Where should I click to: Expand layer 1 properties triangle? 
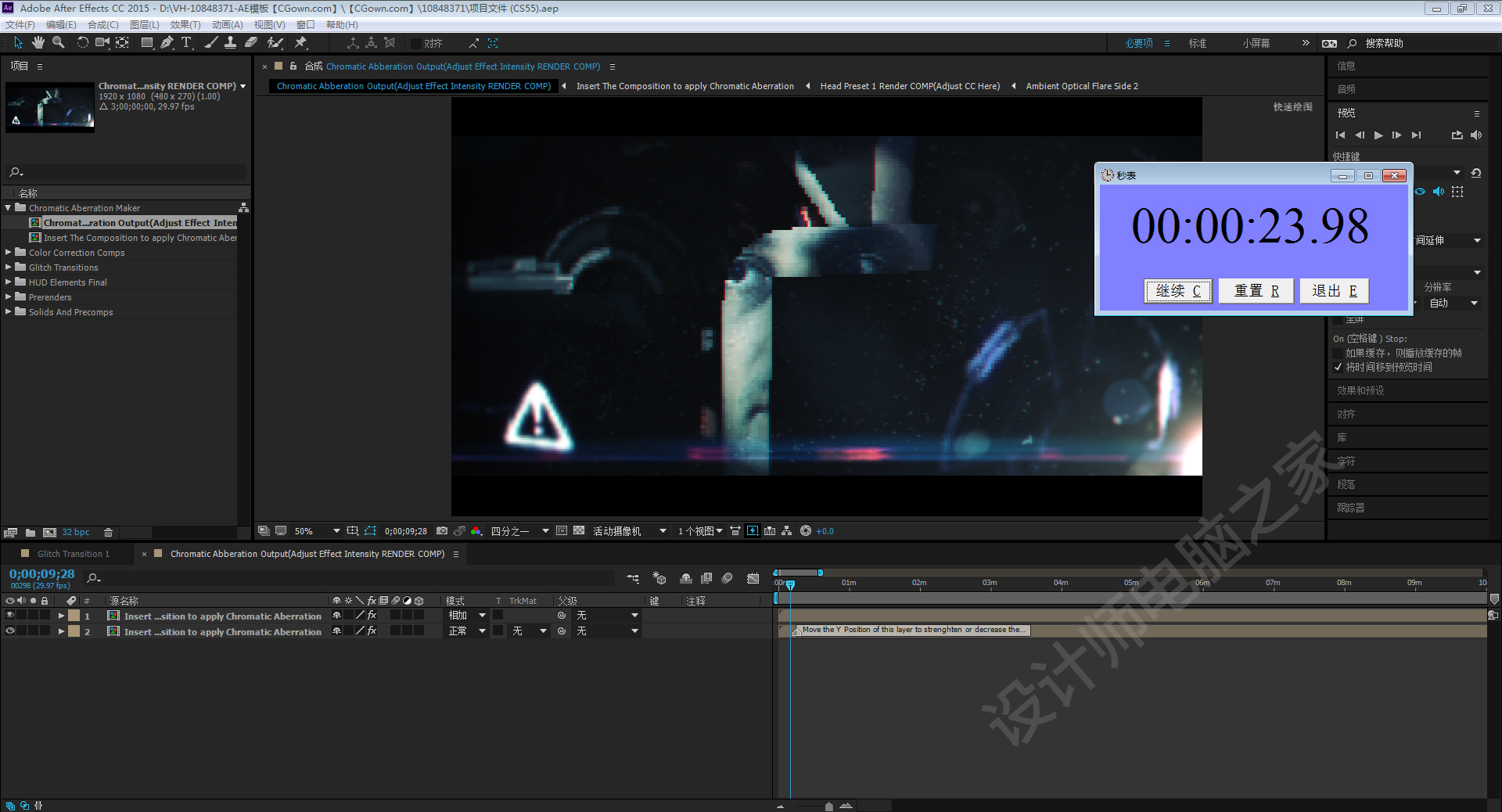[x=61, y=616]
